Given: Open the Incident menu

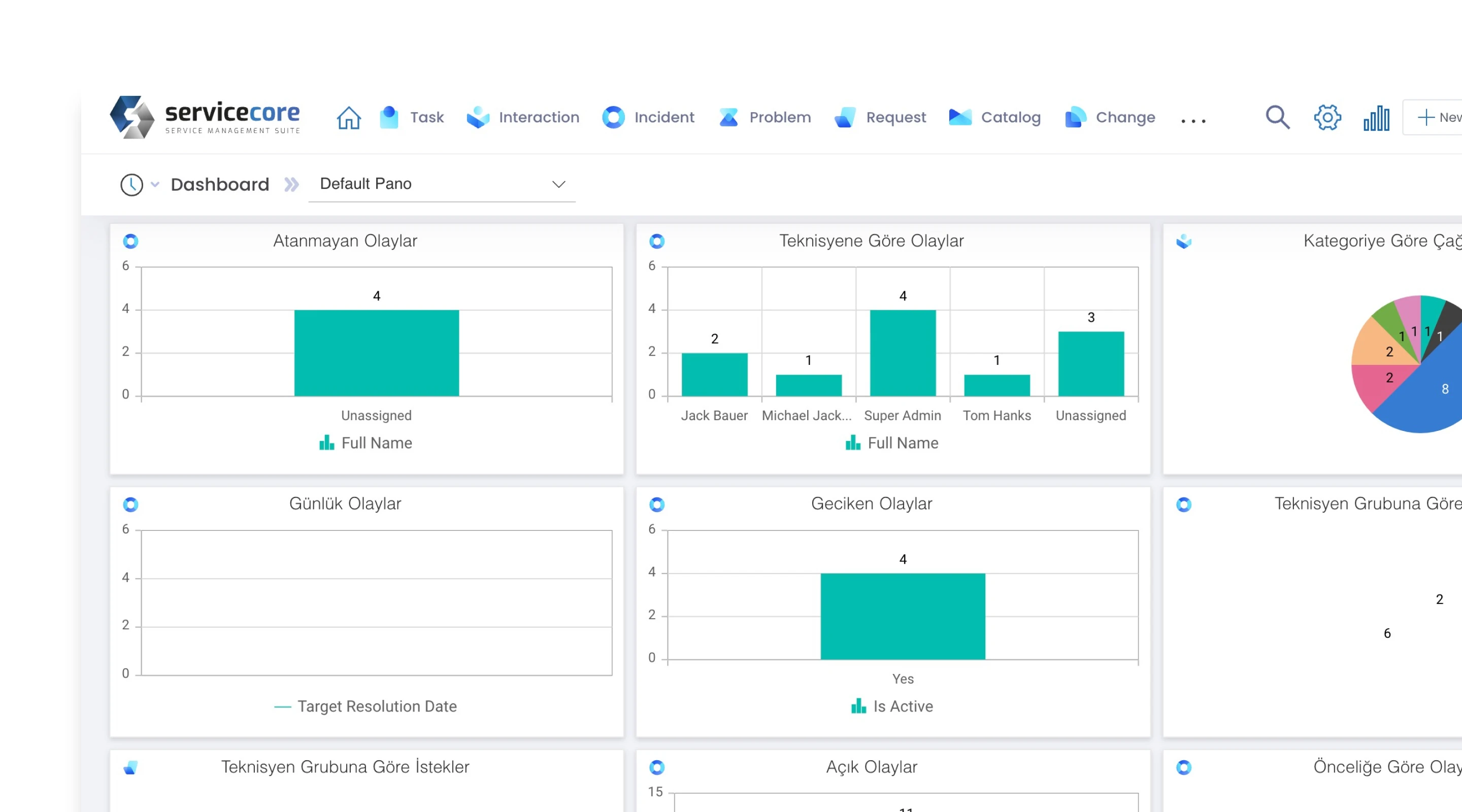Looking at the screenshot, I should point(664,117).
